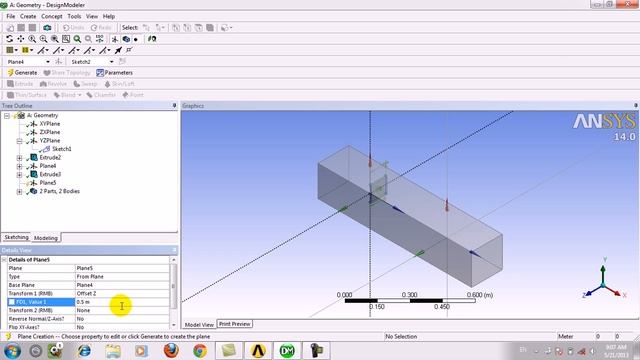640x360 pixels.
Task: Switch to the Modeling tab
Action: (46, 238)
